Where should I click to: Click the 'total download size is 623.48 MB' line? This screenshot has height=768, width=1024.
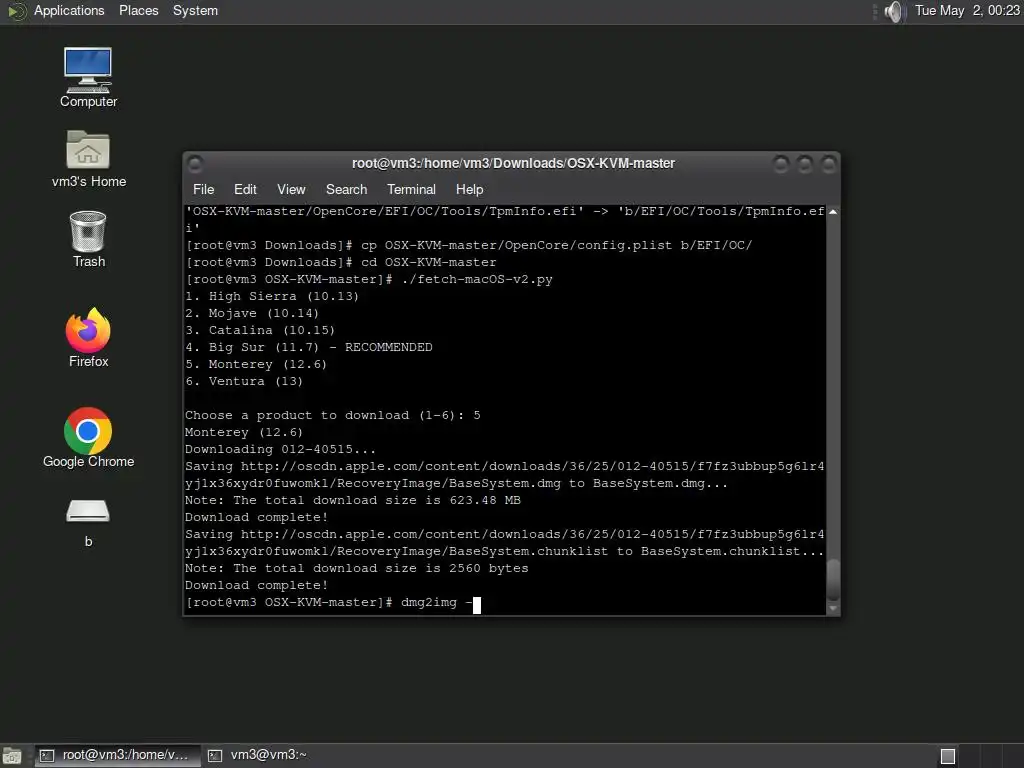pyautogui.click(x=353, y=500)
